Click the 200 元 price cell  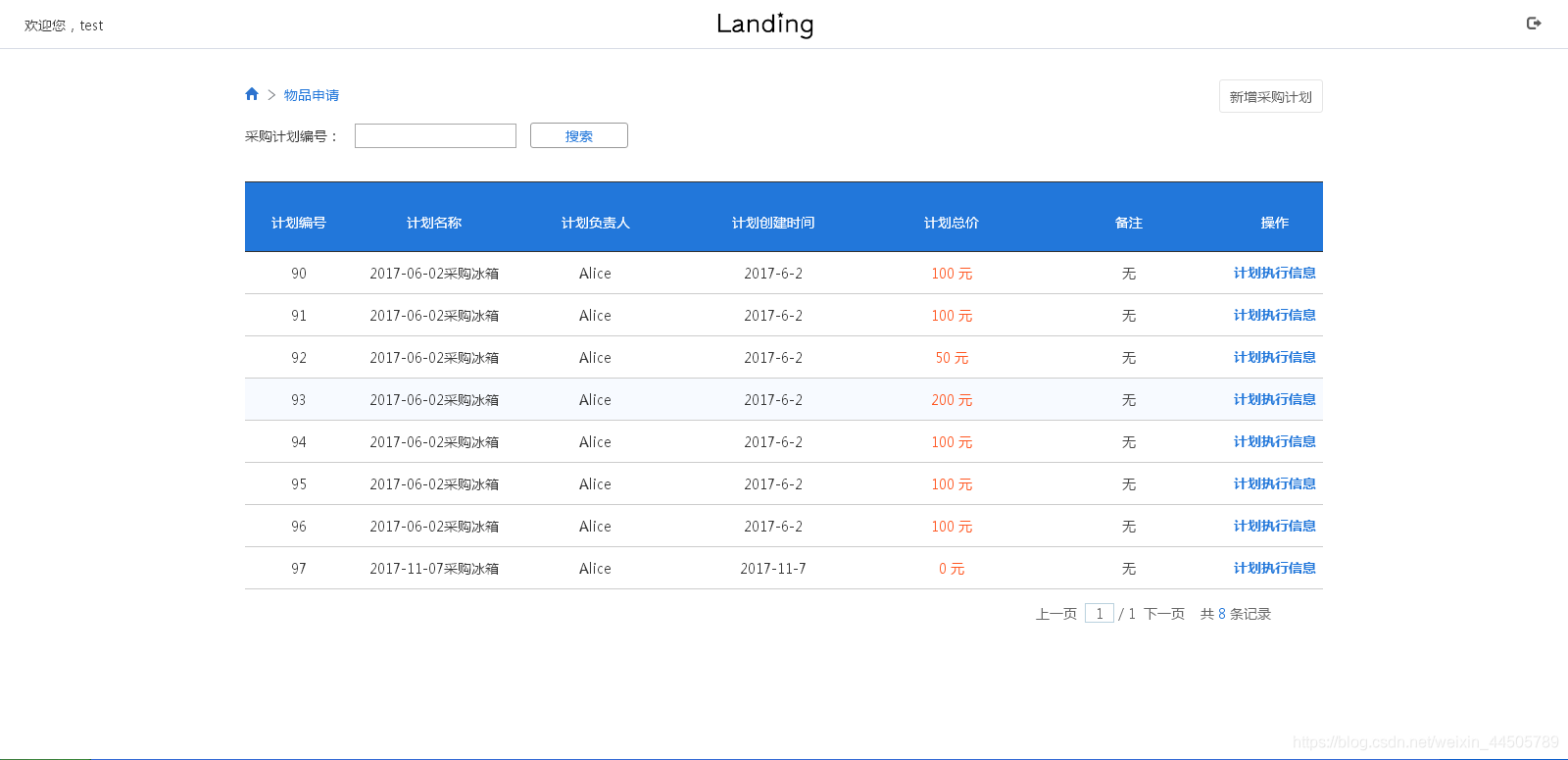[952, 400]
